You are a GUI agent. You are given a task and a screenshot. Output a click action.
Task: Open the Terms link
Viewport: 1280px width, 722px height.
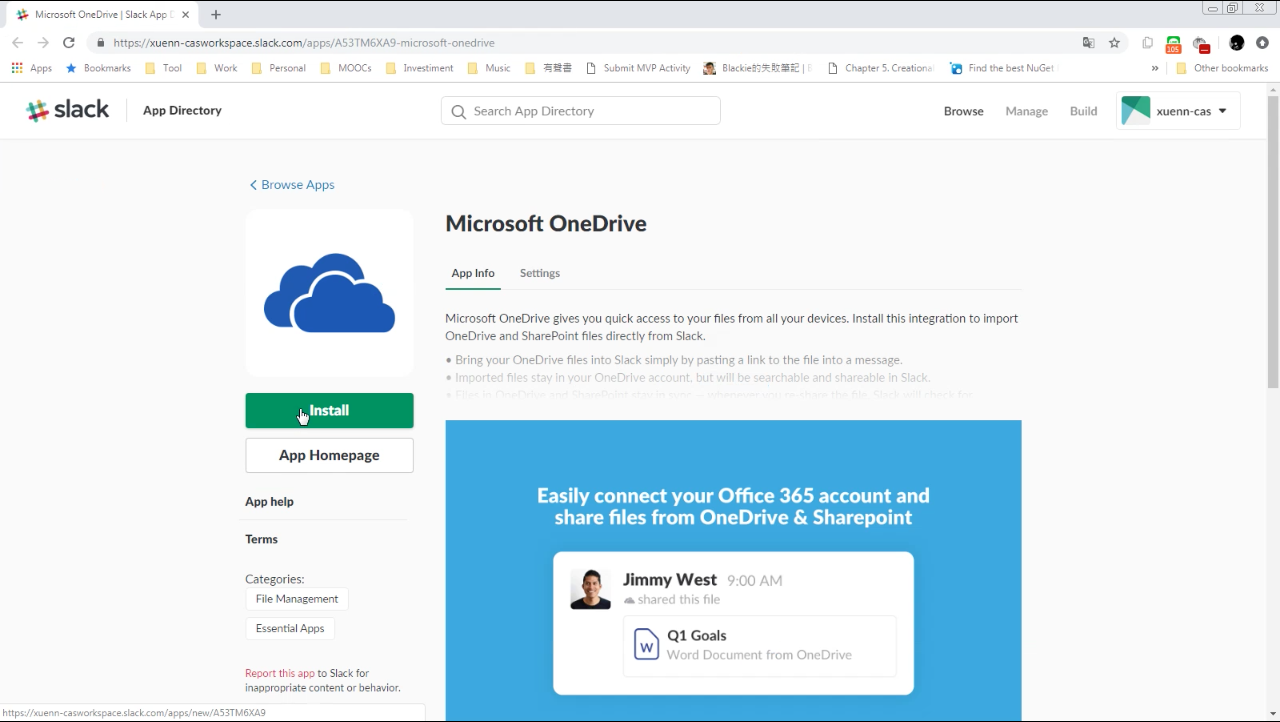261,539
